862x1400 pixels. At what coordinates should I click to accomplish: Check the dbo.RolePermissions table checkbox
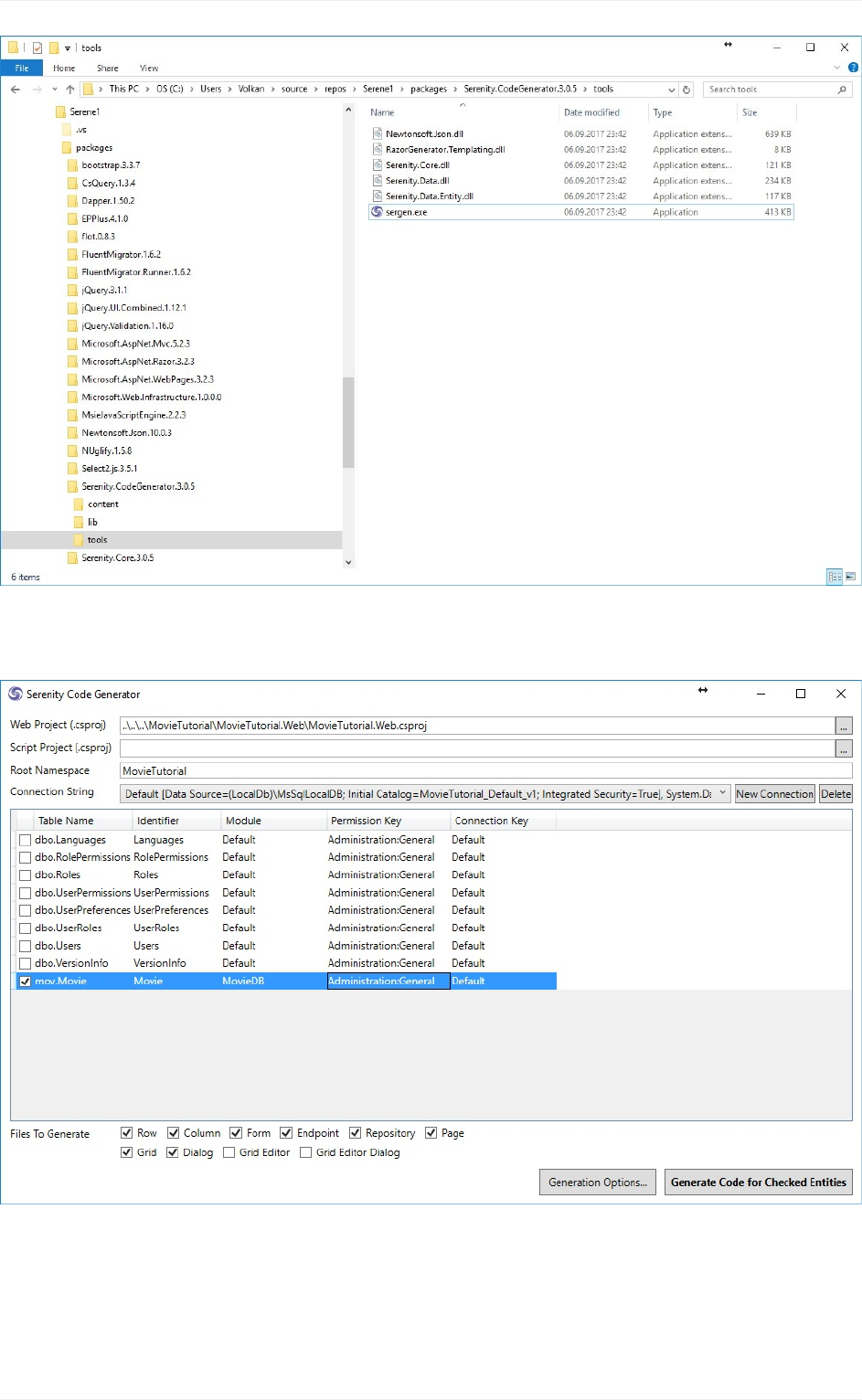pyautogui.click(x=26, y=857)
